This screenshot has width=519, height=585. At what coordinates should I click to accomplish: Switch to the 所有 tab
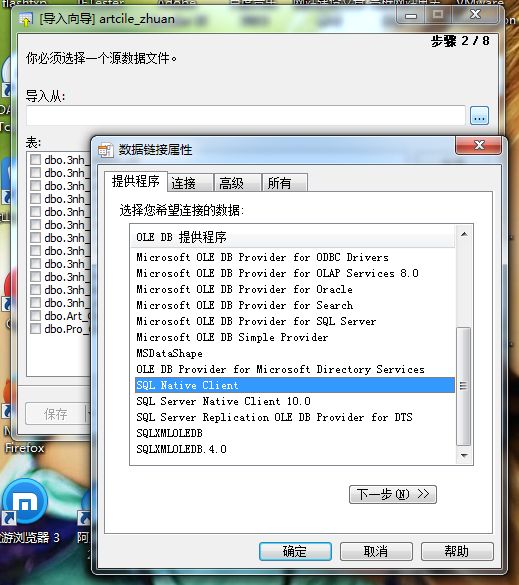click(285, 183)
